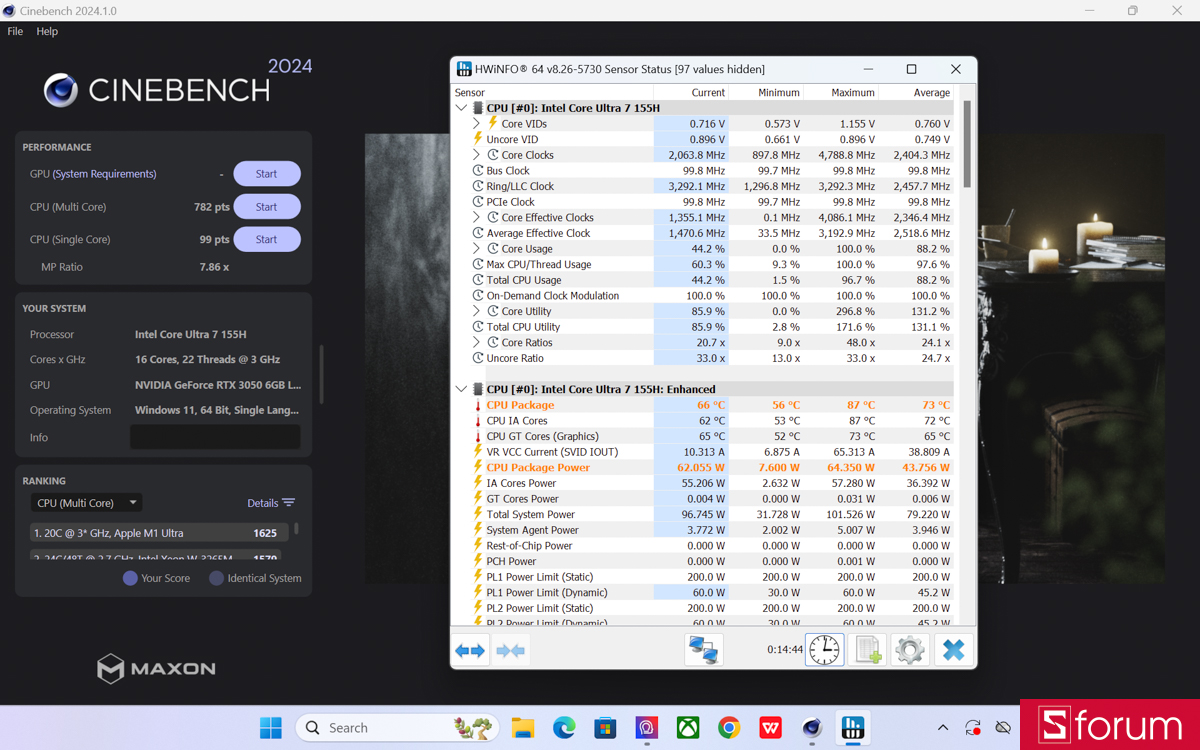Viewport: 1200px width, 750px height.
Task: Click the expand-columns double-arrow icon
Action: point(469,649)
